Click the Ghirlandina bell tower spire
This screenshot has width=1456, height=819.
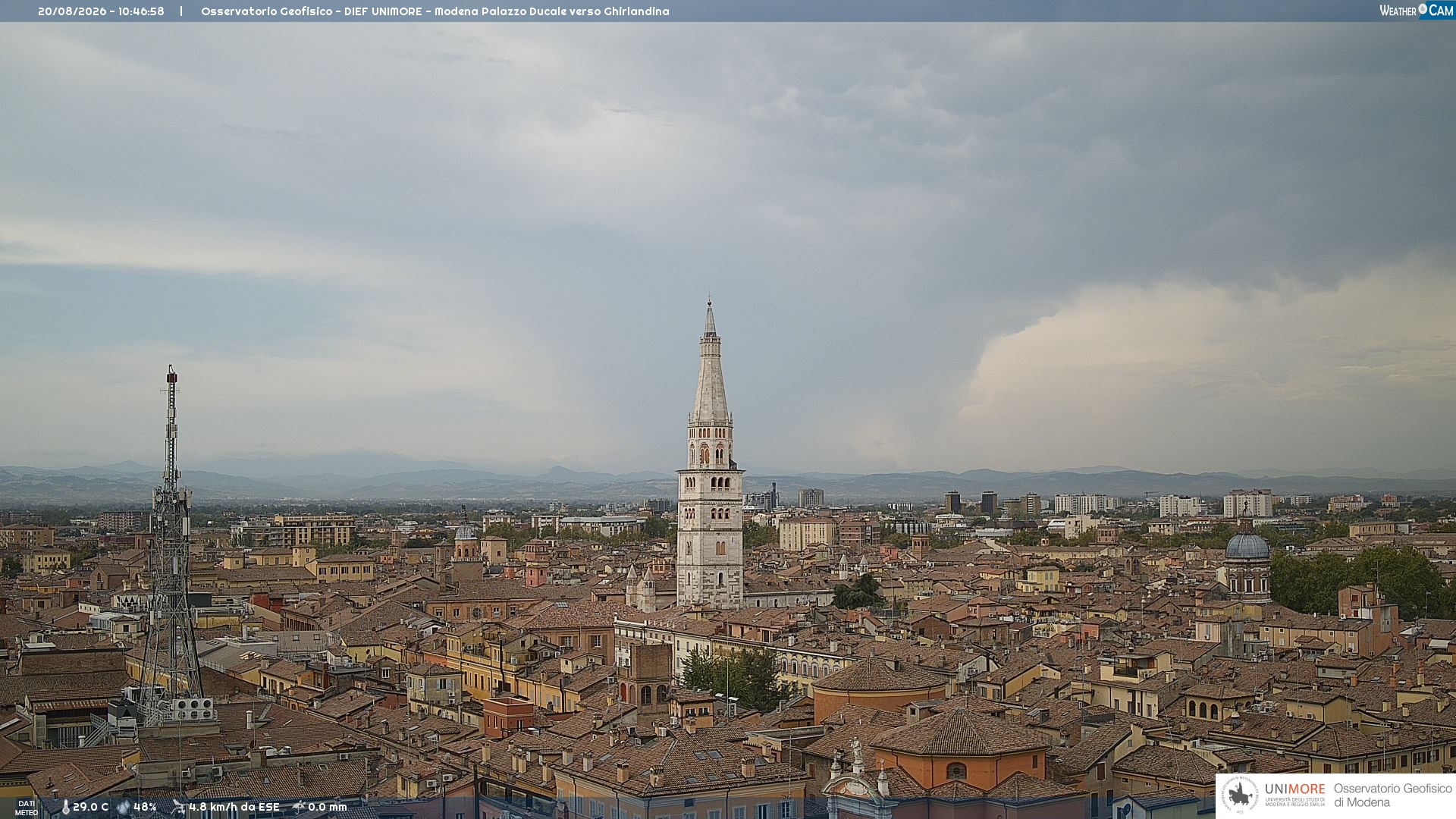pos(711,362)
